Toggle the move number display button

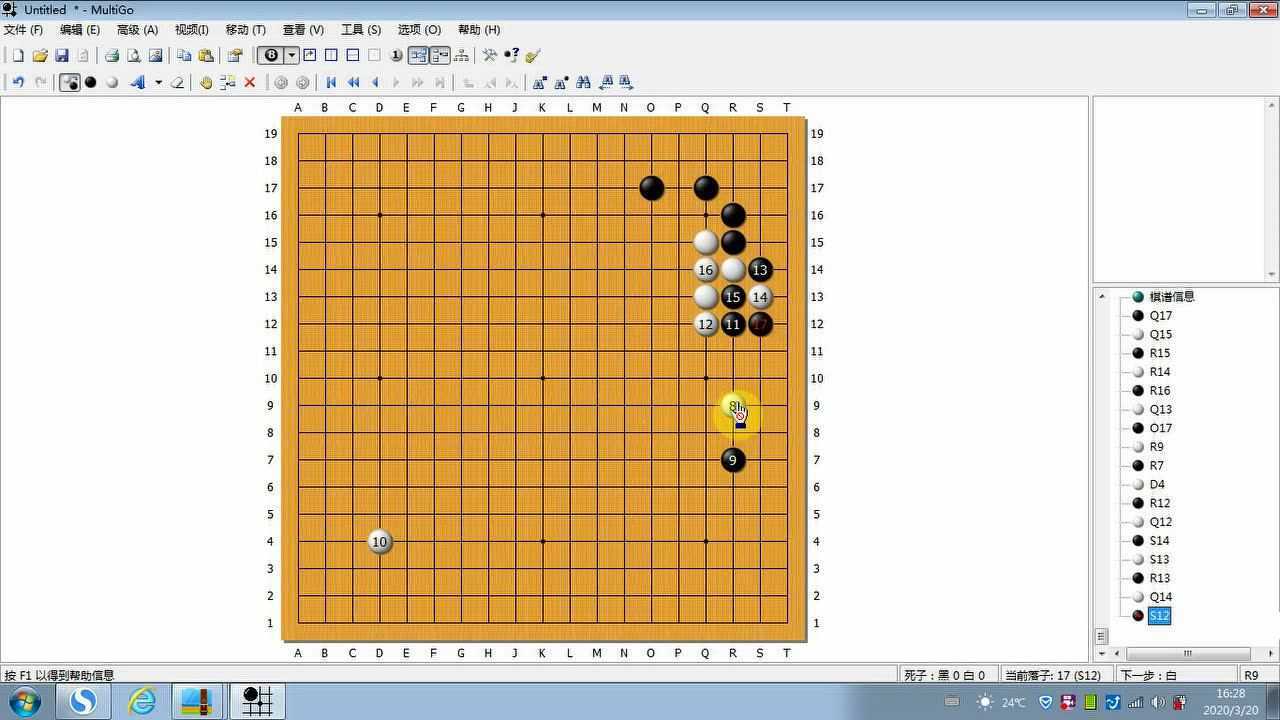tap(395, 55)
